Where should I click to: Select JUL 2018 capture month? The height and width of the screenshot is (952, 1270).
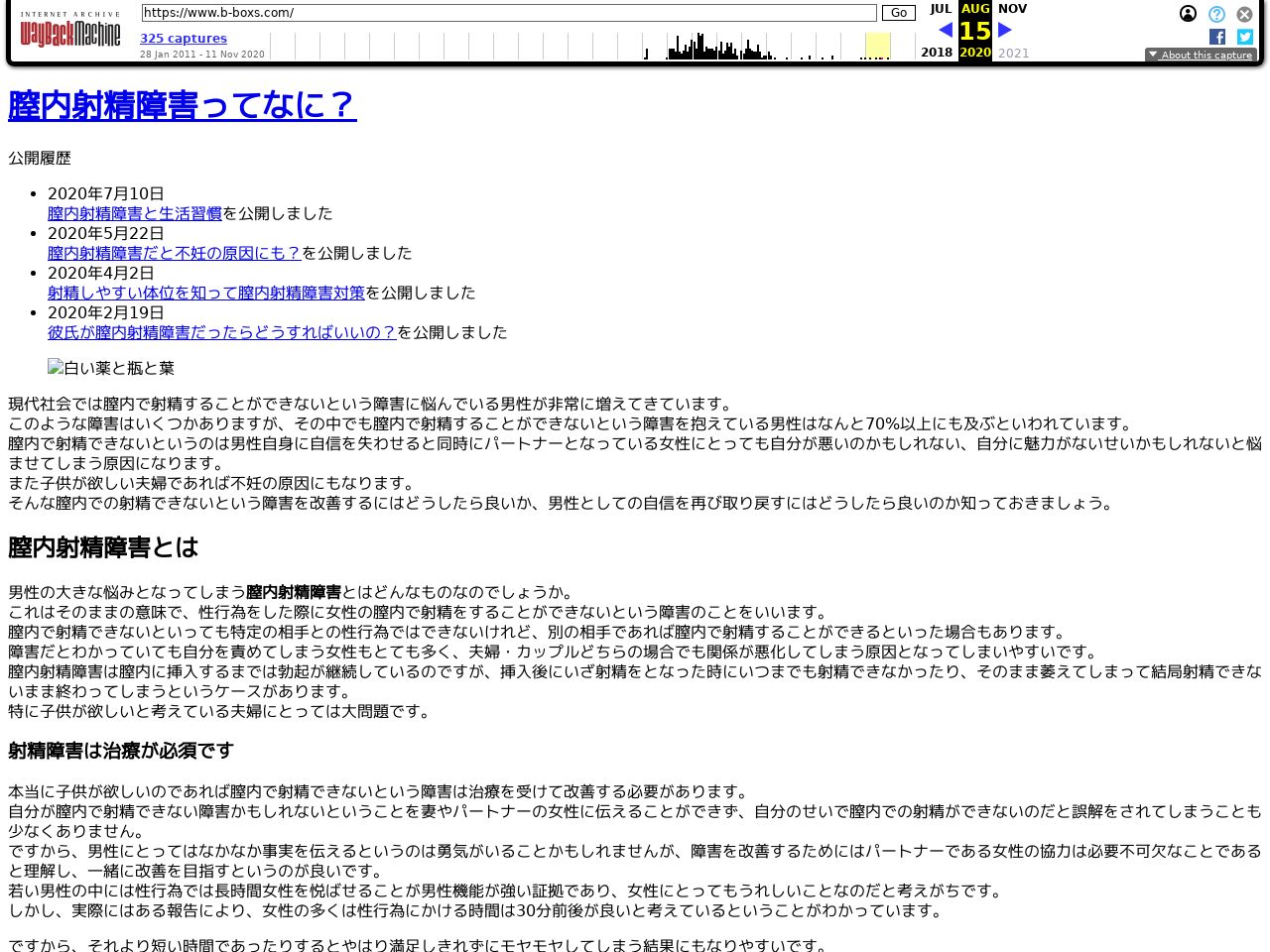[939, 9]
